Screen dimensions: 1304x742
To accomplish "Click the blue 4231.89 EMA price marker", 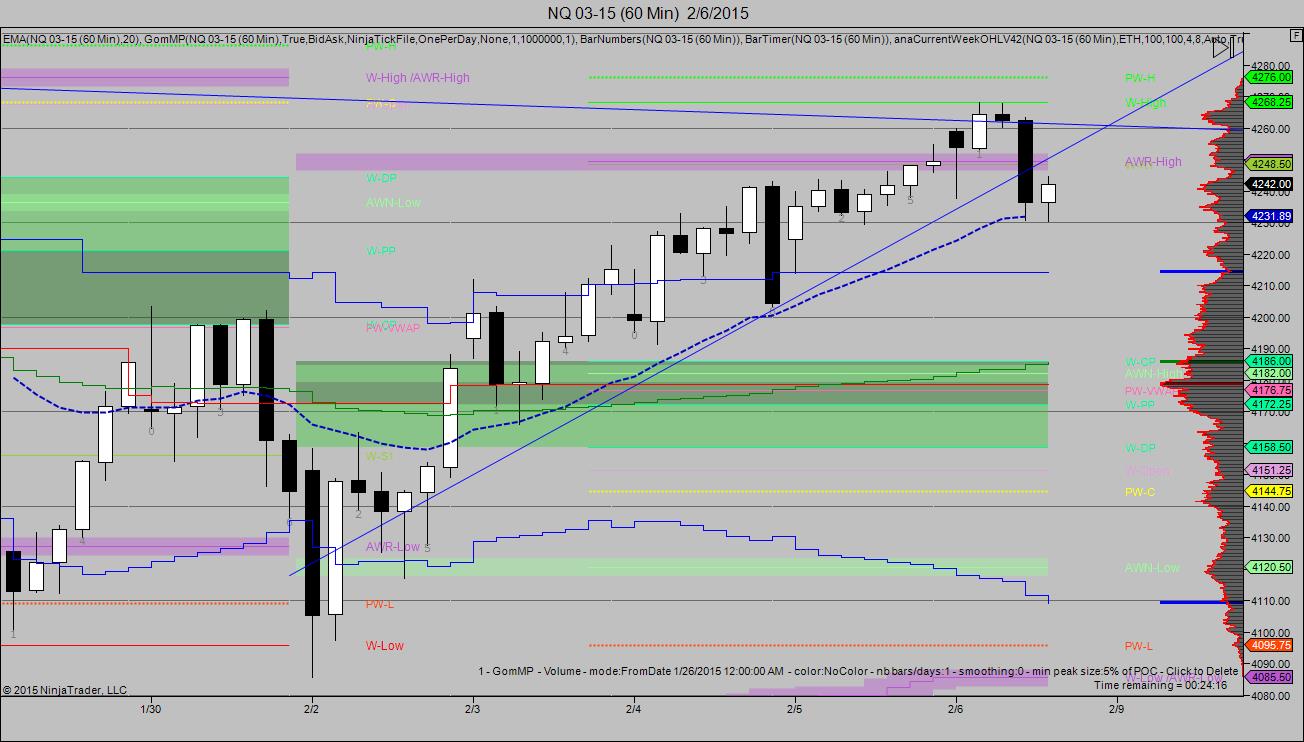I will point(1270,216).
